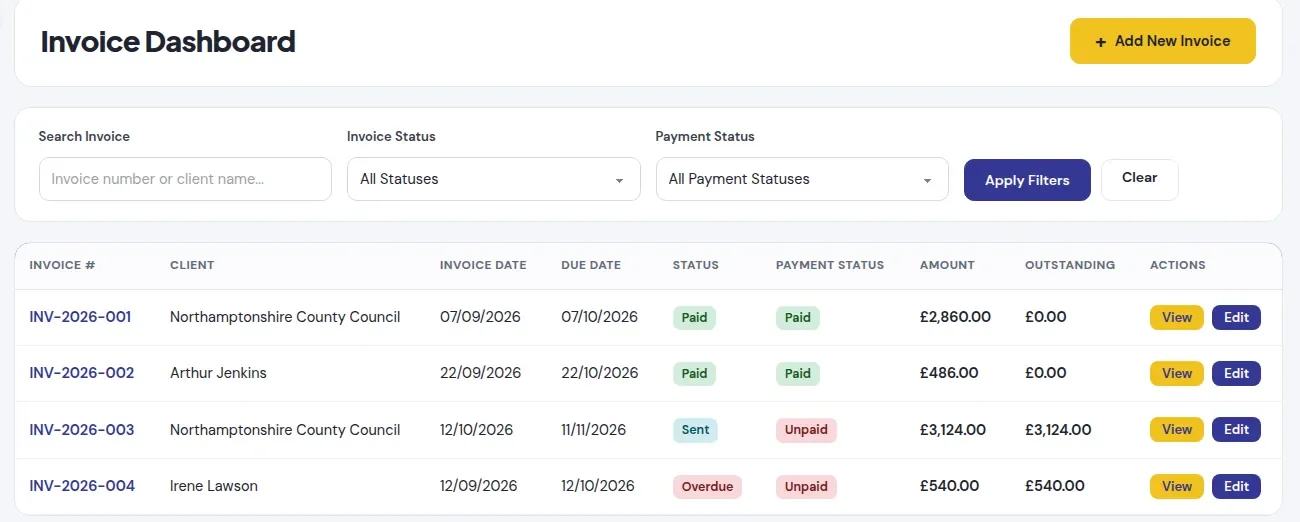Click the Amount column header
Viewport: 1300px width, 522px height.
point(947,265)
